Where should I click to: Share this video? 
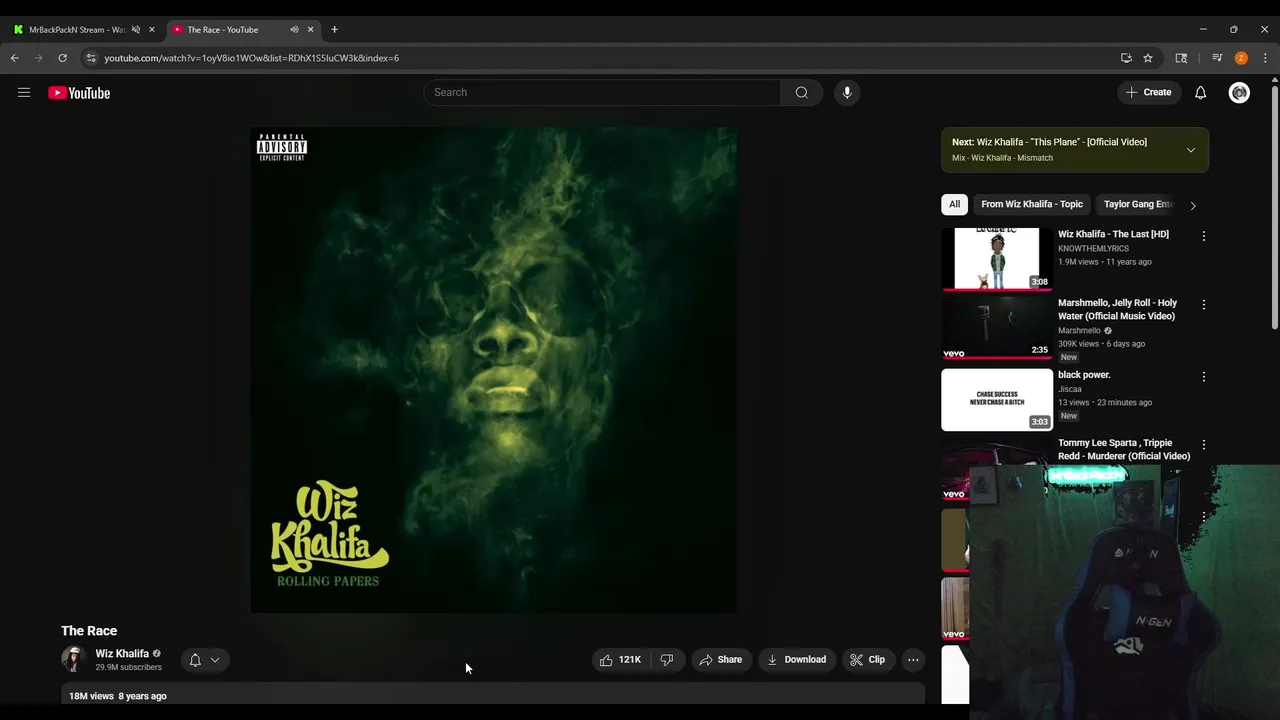click(720, 660)
